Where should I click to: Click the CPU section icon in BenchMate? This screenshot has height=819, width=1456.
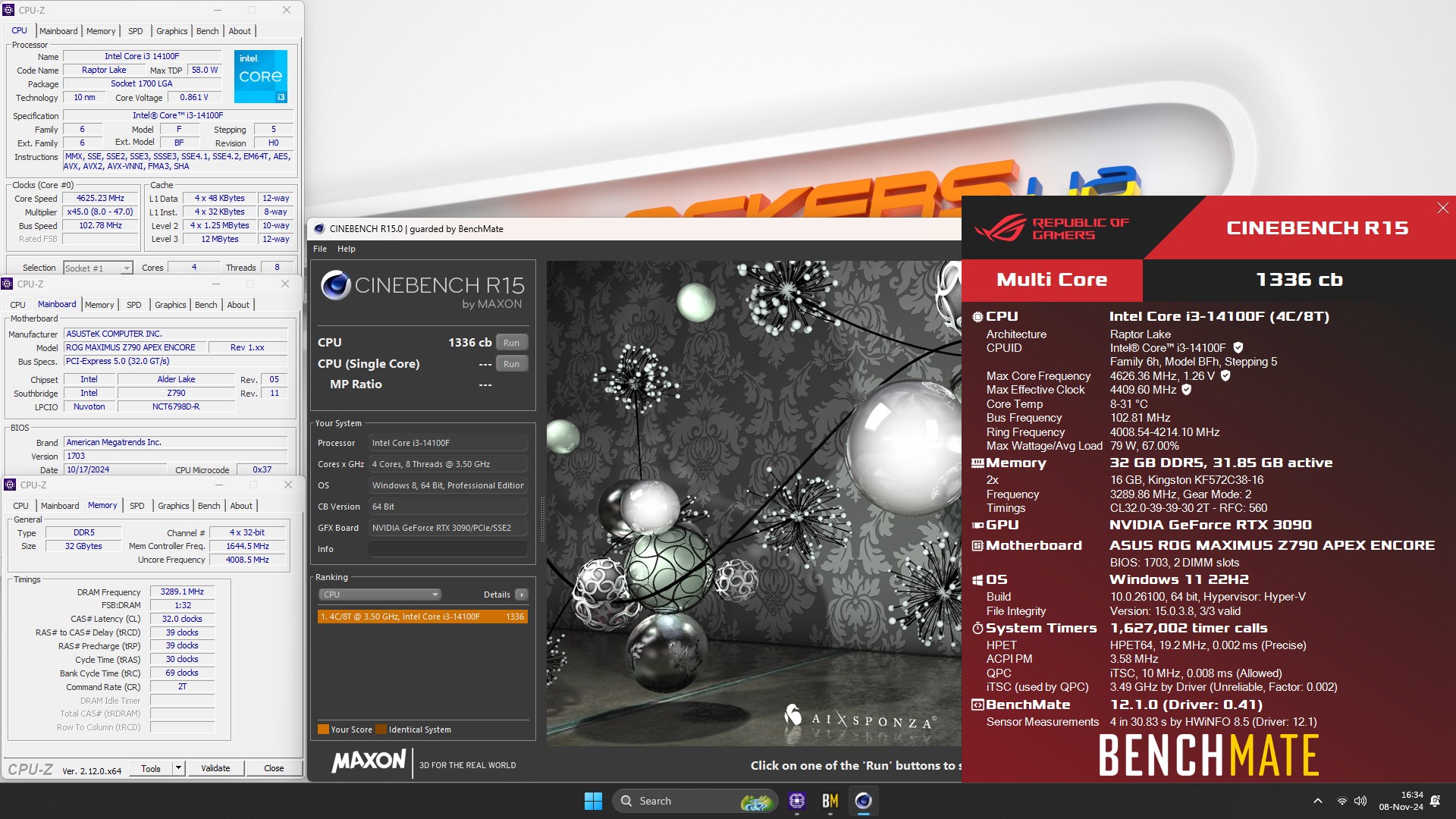(x=977, y=317)
